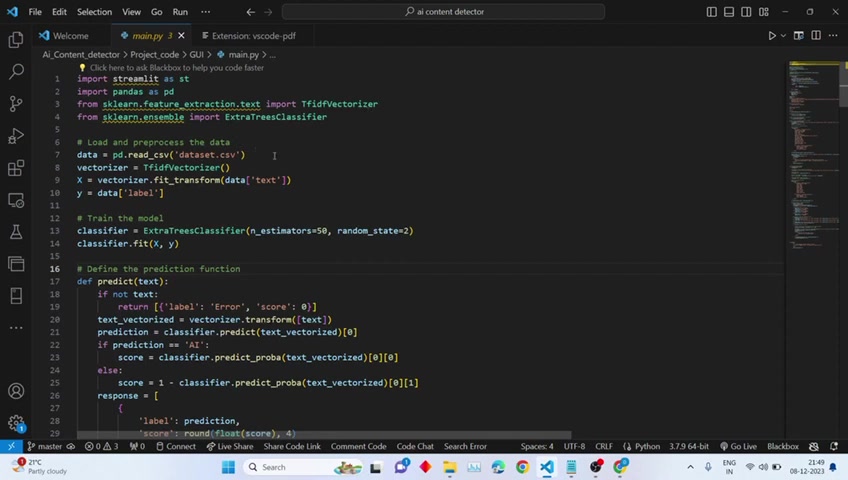Show more menu bar items ellipsis
Viewport: 848px width, 480px height.
tap(206, 12)
